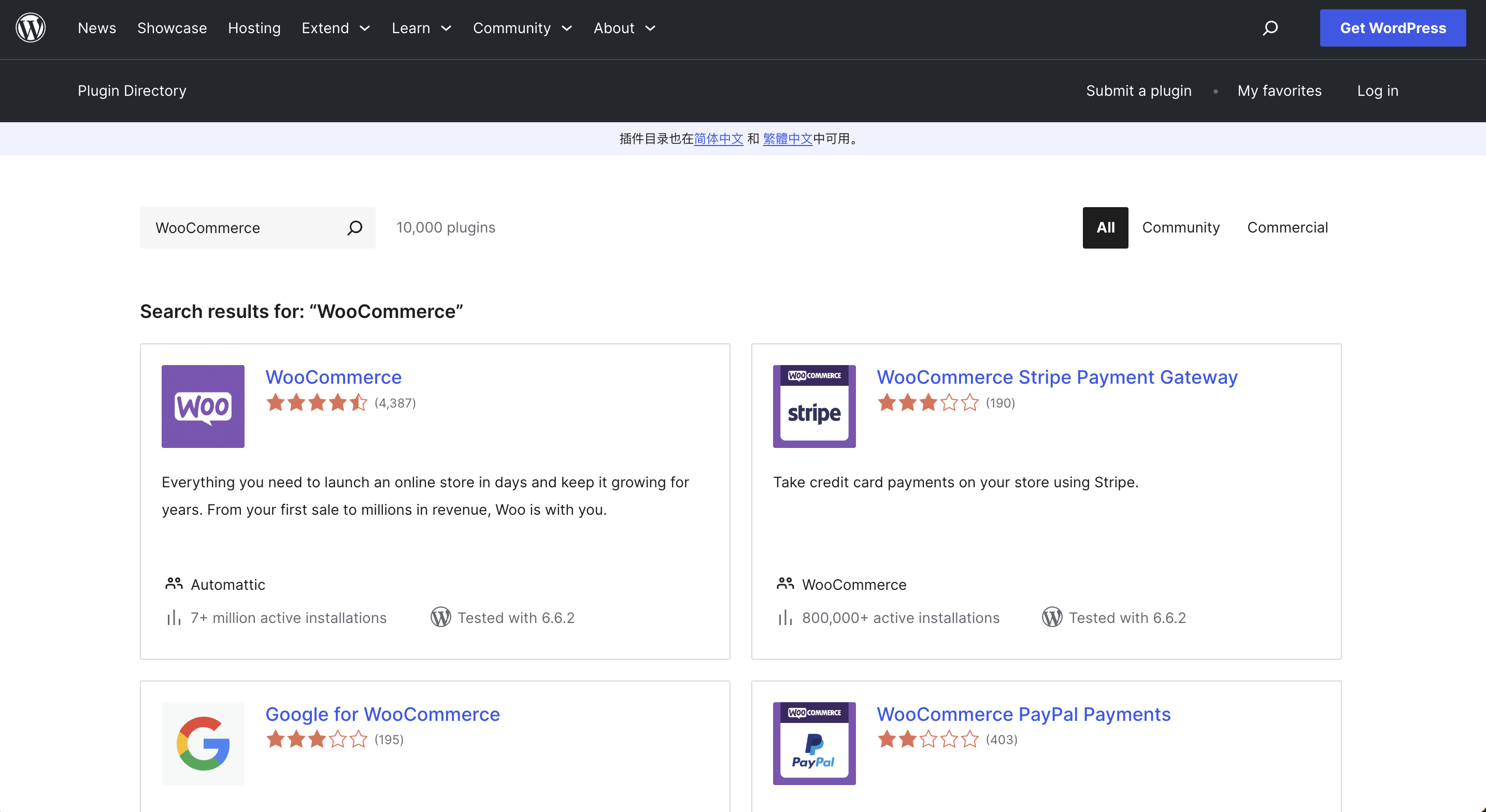Click the WooCommerce author people icon
The width and height of the screenshot is (1486, 812).
tap(785, 584)
